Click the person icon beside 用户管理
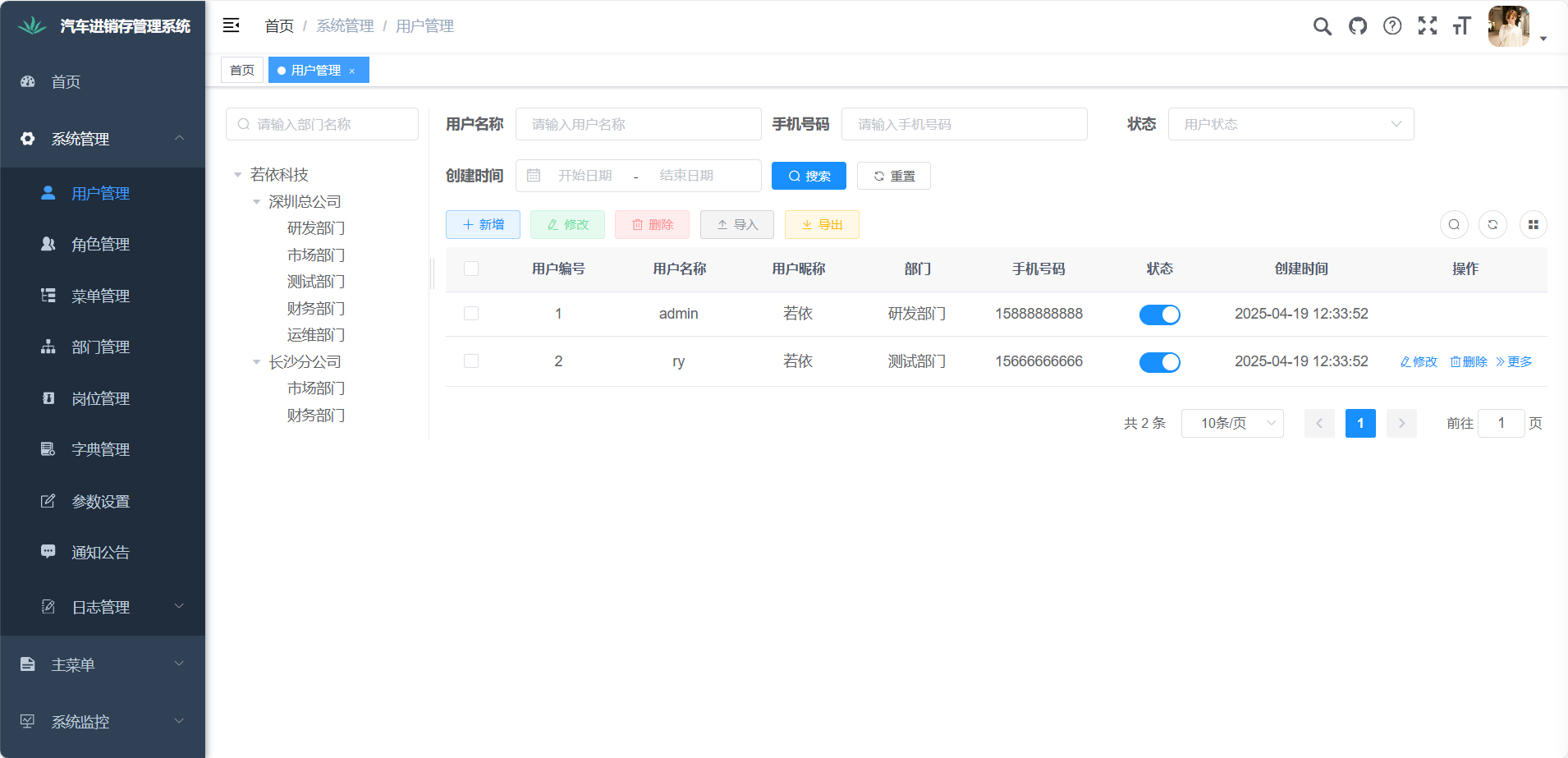 pos(48,193)
